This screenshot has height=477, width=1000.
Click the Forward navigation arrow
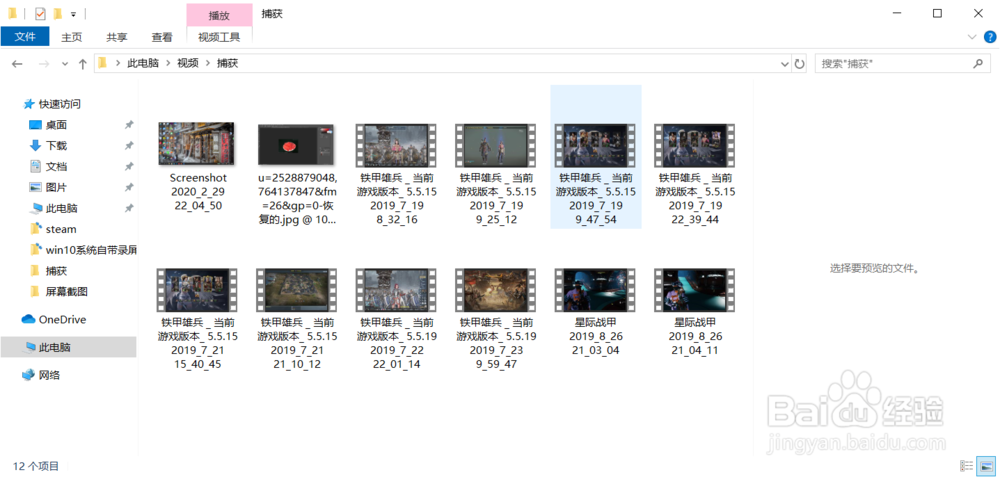pos(43,64)
